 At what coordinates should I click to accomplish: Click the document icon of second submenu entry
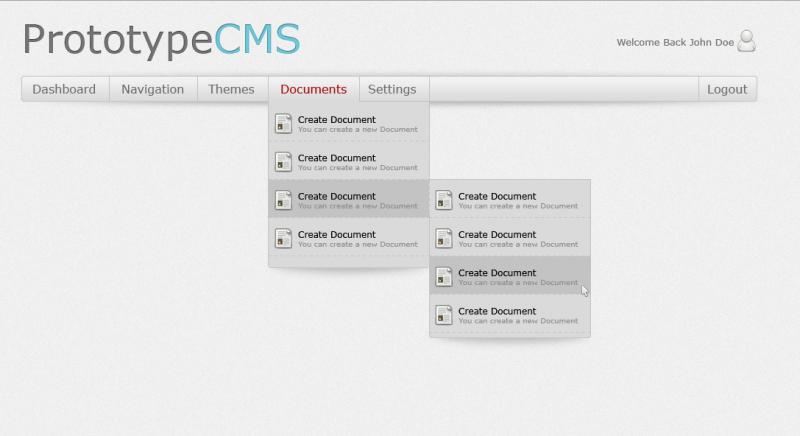click(444, 238)
